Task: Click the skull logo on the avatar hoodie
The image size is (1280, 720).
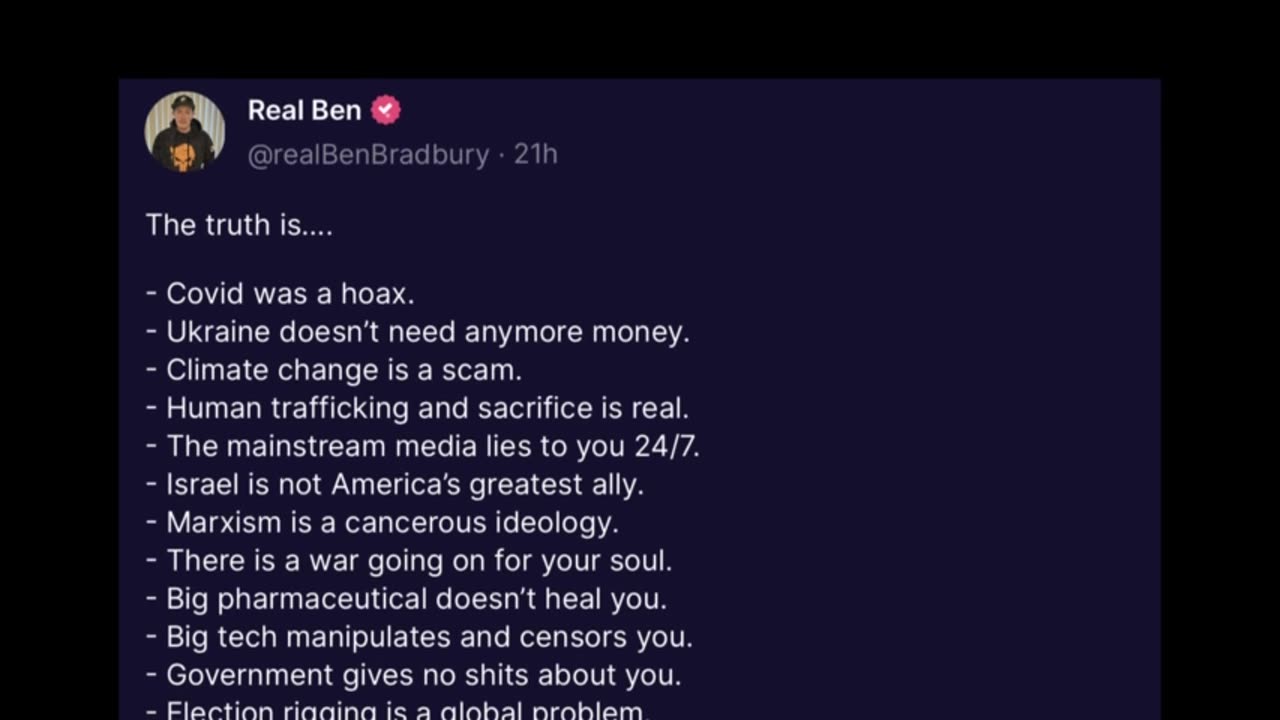Action: (x=183, y=156)
